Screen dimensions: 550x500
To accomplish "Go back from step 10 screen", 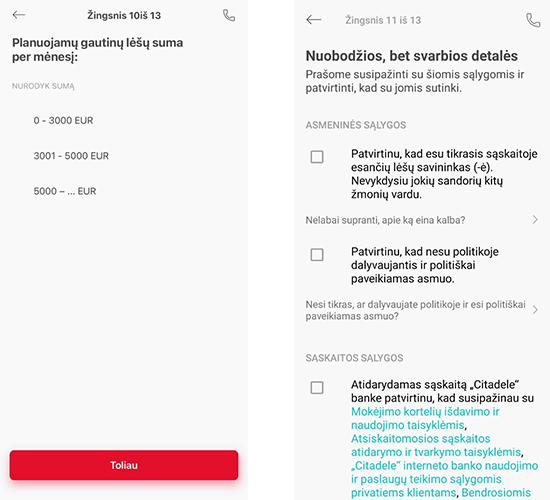I will tap(19, 15).
